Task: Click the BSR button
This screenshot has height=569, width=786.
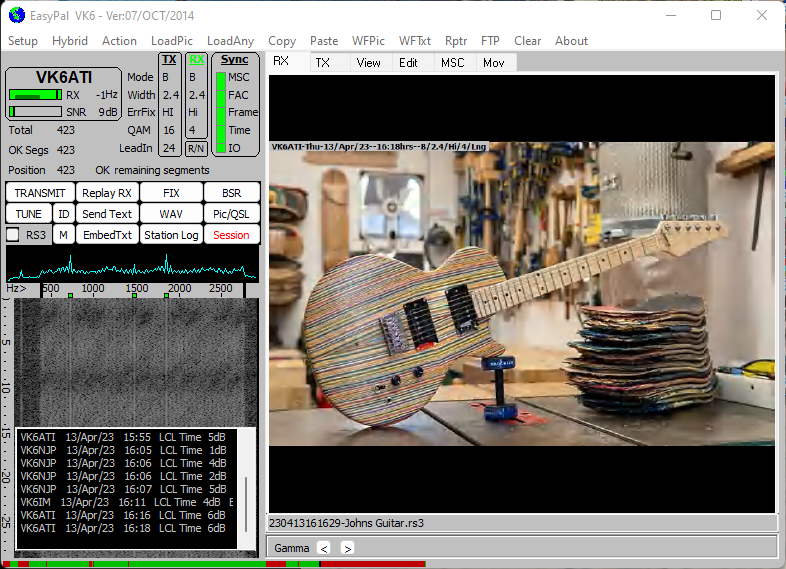Action: (231, 193)
